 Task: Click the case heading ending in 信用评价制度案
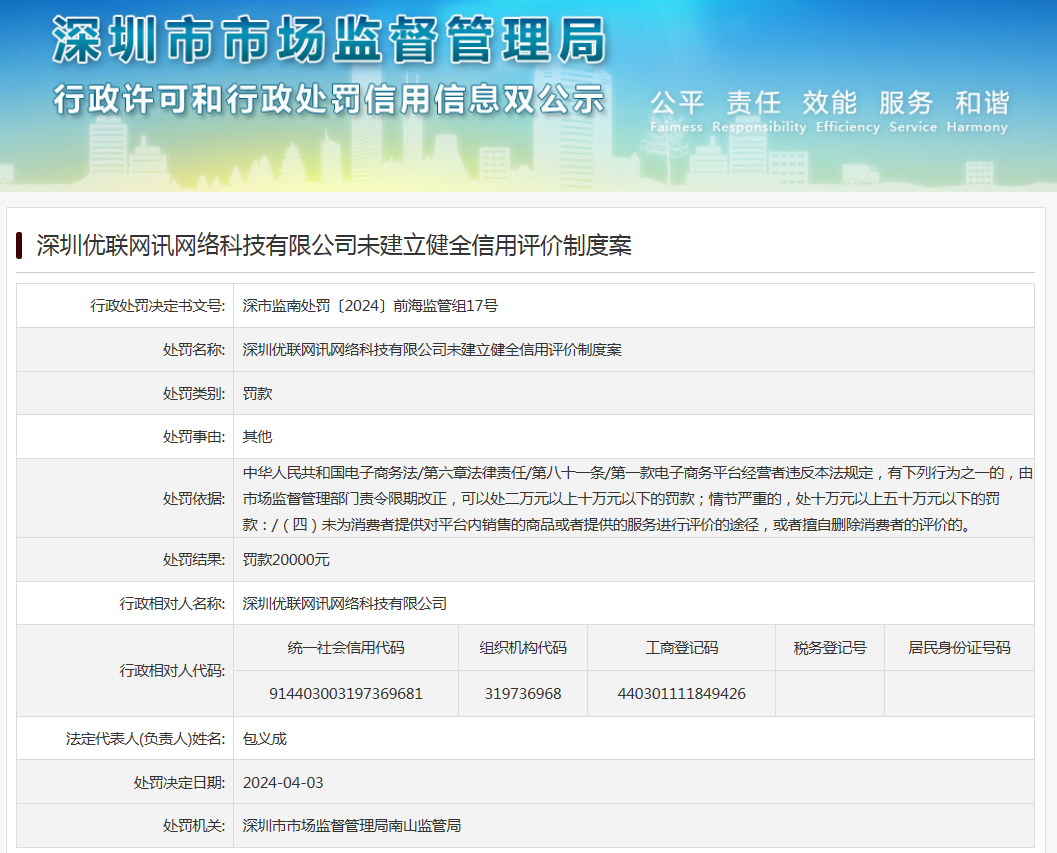pyautogui.click(x=334, y=245)
